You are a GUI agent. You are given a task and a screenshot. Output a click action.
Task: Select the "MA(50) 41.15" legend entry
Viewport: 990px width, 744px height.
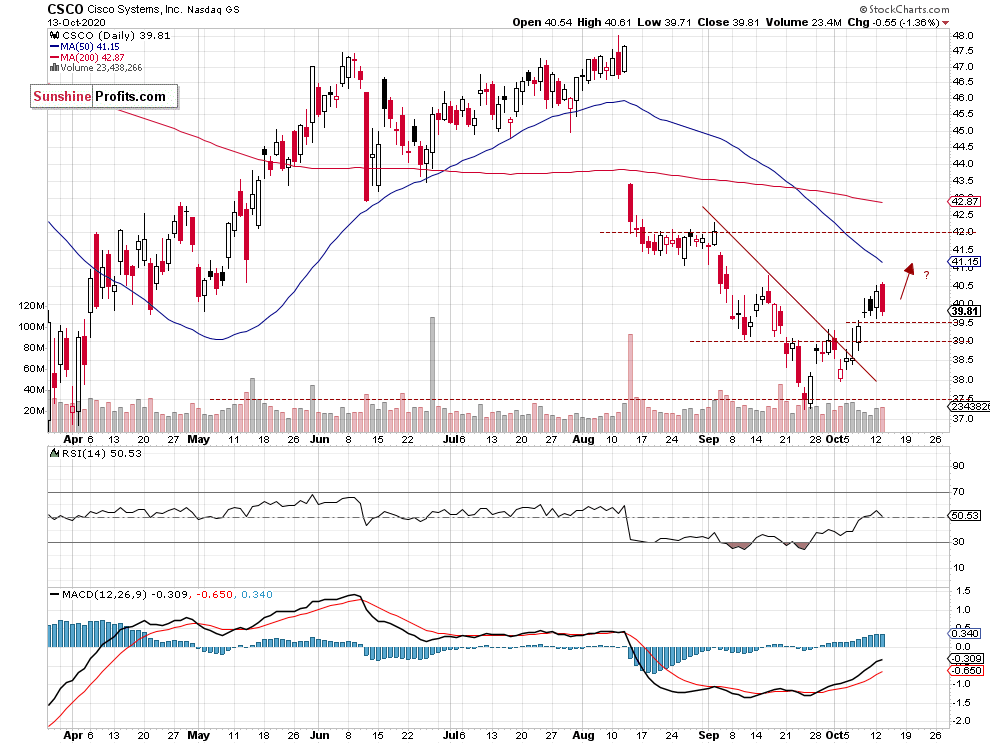coord(90,47)
